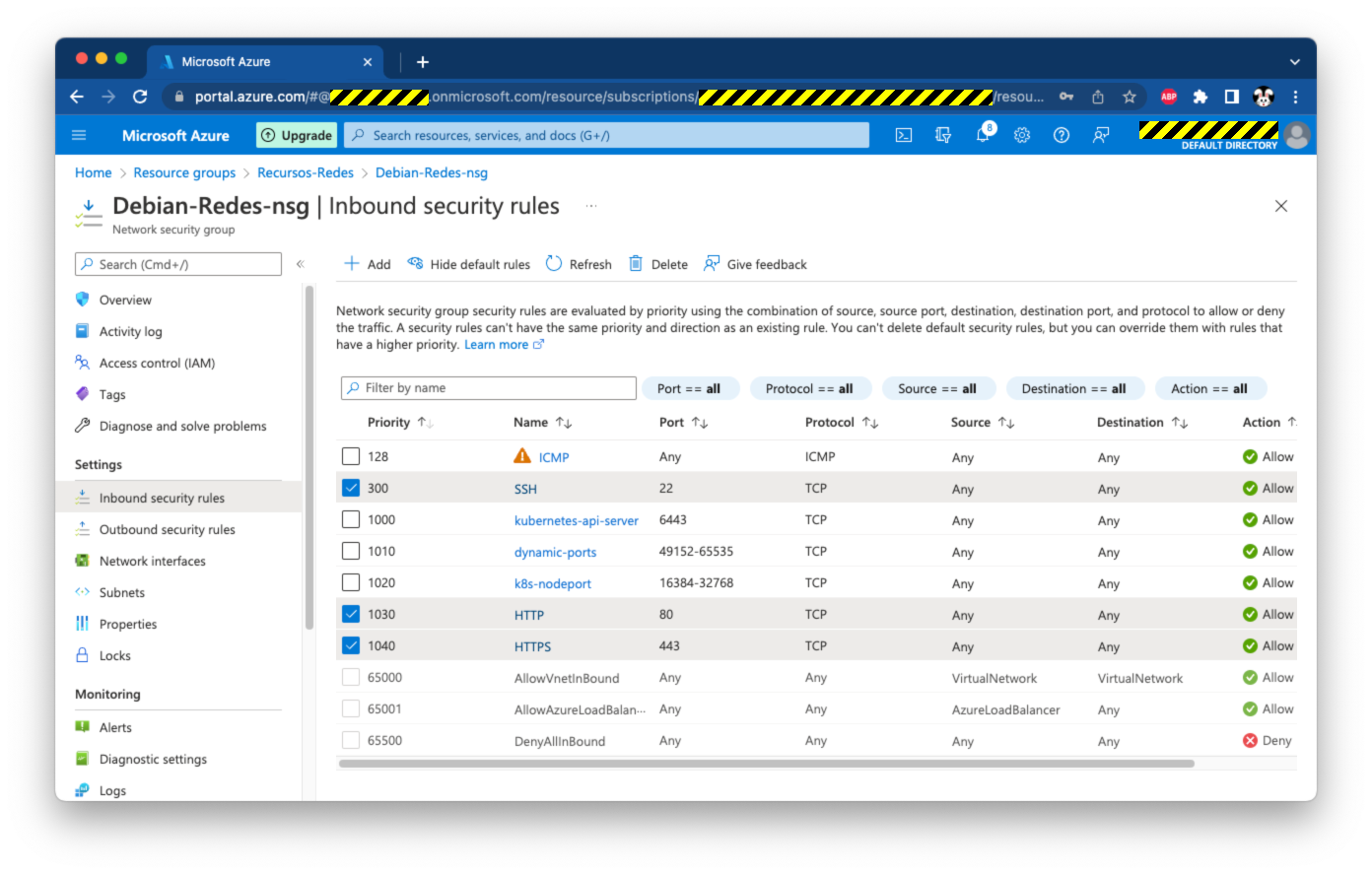This screenshot has width=1372, height=874.
Task: Open the notifications bell
Action: pos(983,135)
